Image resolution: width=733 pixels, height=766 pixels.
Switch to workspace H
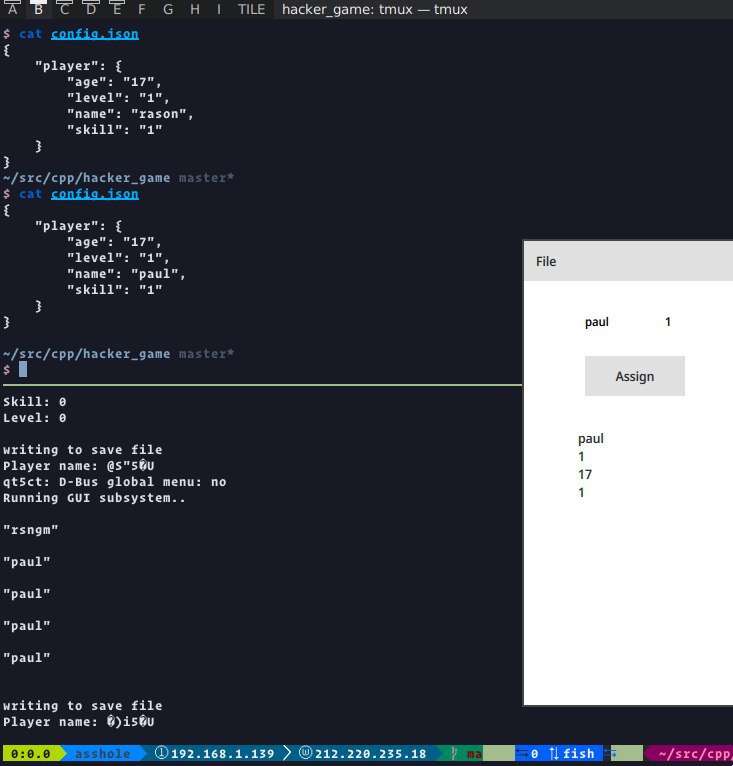point(194,9)
